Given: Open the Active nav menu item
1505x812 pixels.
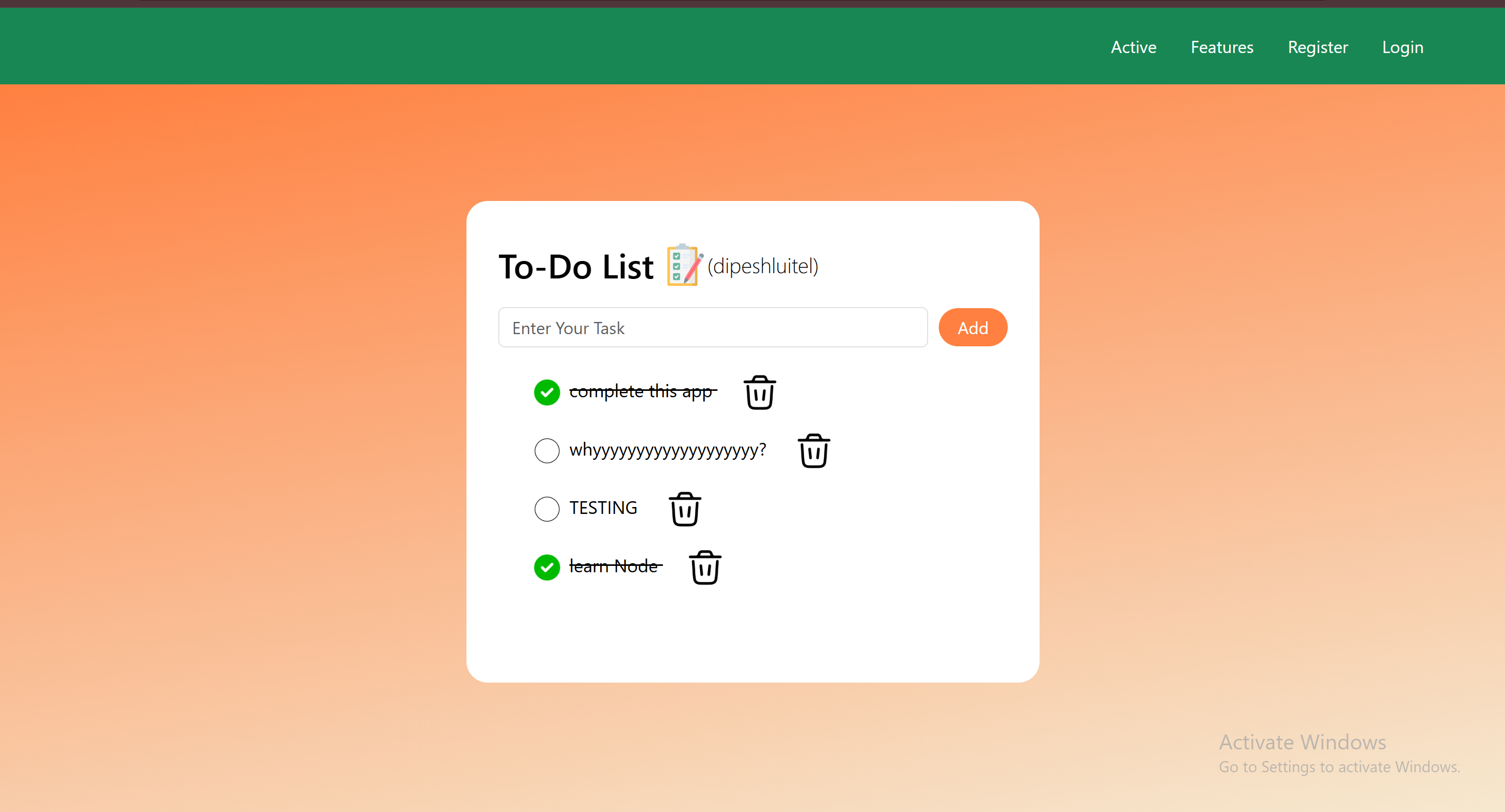Looking at the screenshot, I should (1134, 47).
